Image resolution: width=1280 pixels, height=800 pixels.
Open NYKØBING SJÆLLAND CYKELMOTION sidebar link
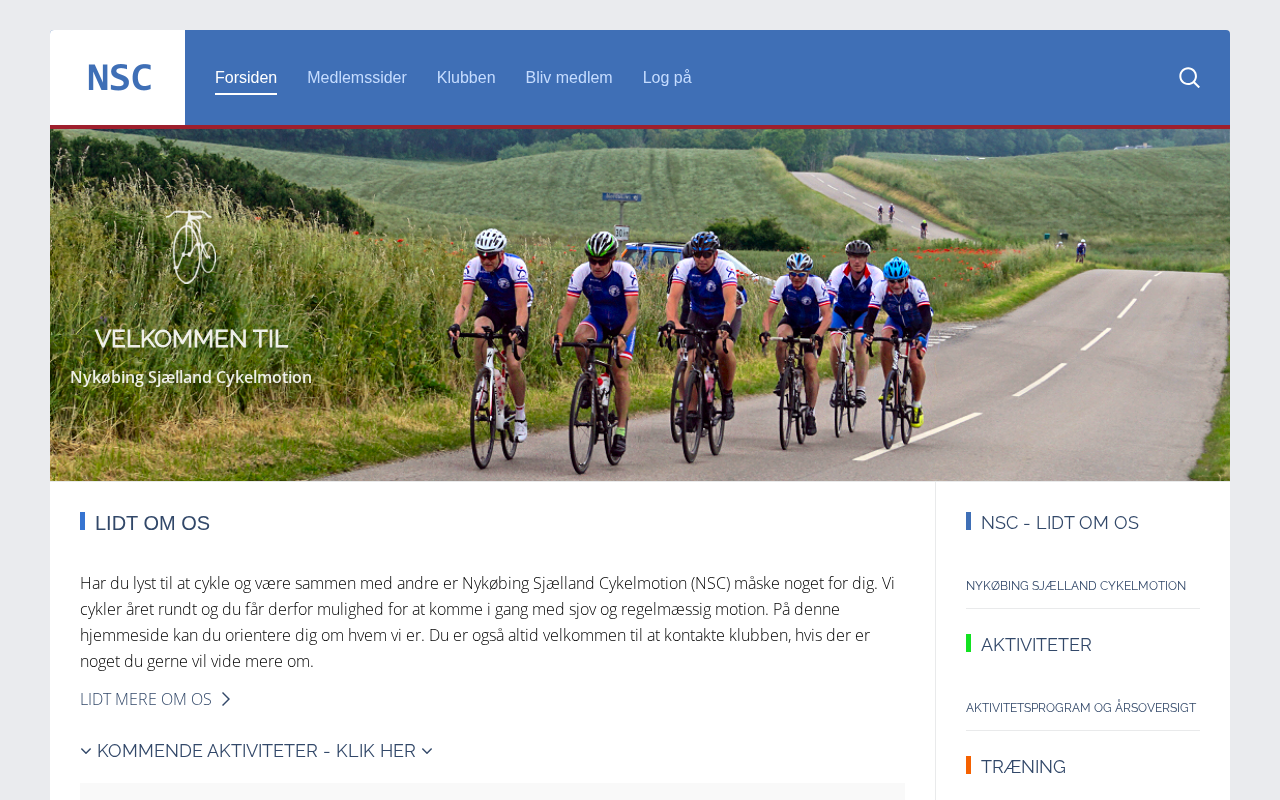[1076, 586]
